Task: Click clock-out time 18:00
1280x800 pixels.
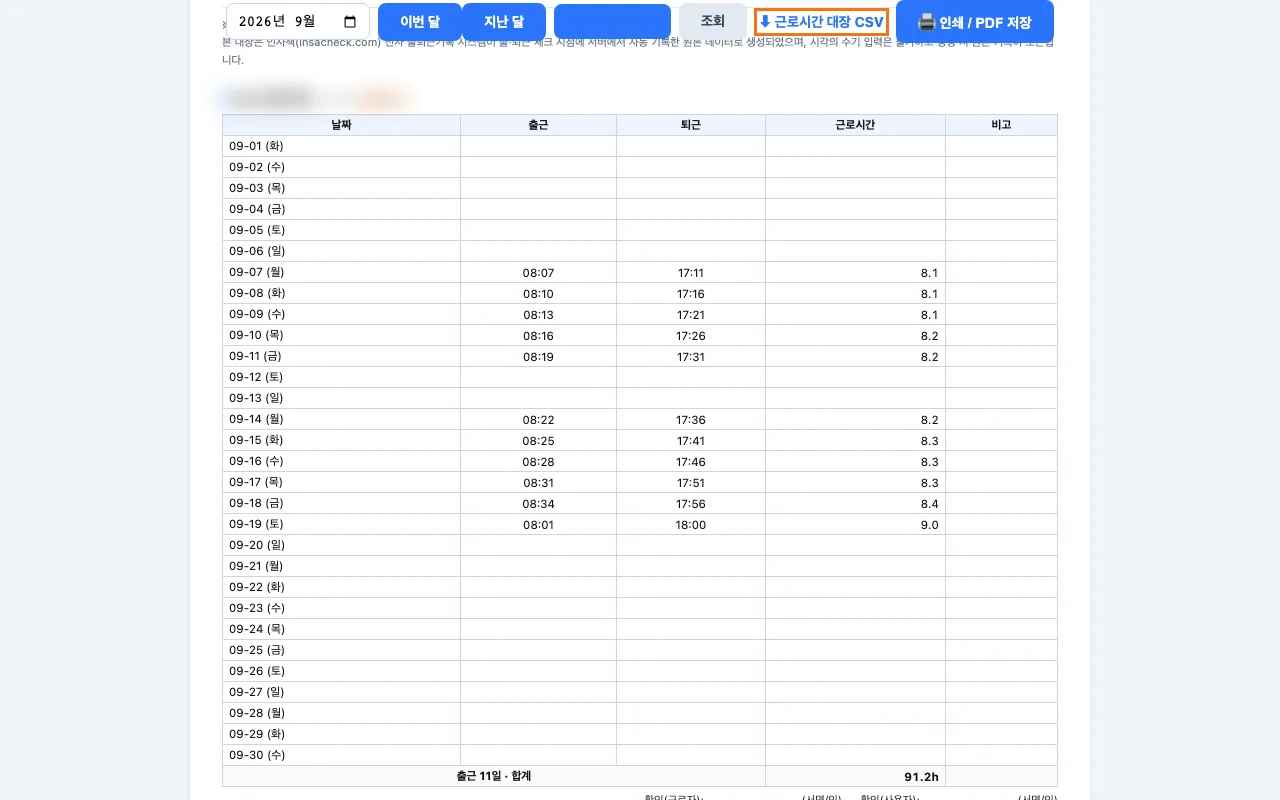Action: (691, 525)
